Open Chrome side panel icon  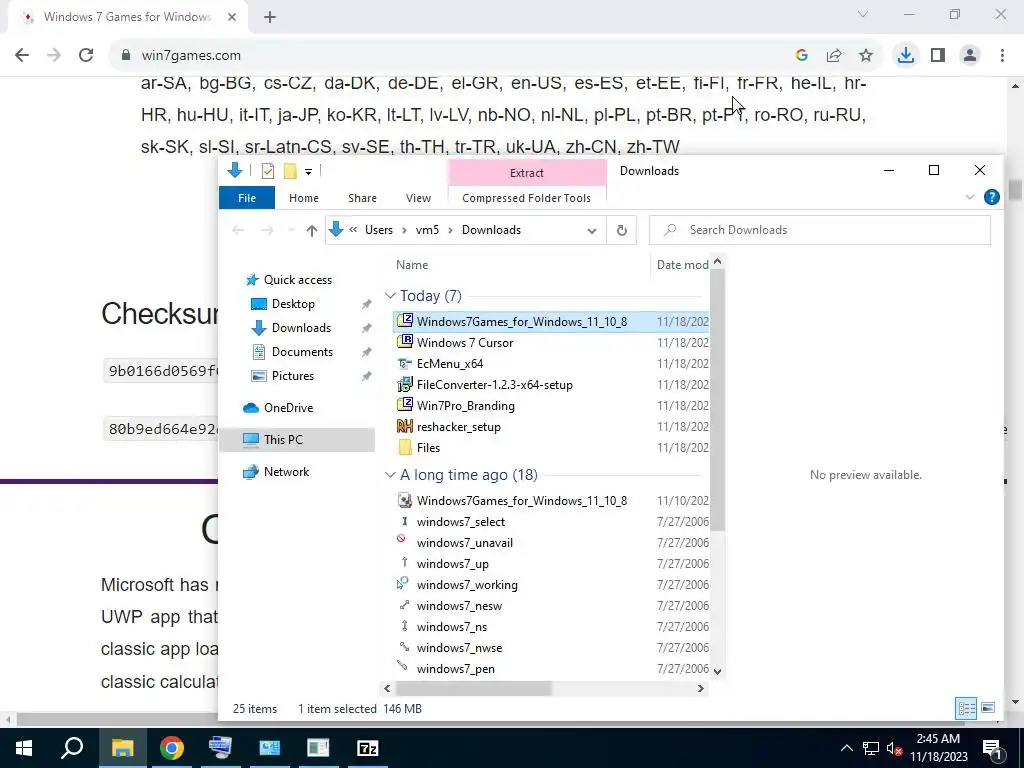[938, 56]
